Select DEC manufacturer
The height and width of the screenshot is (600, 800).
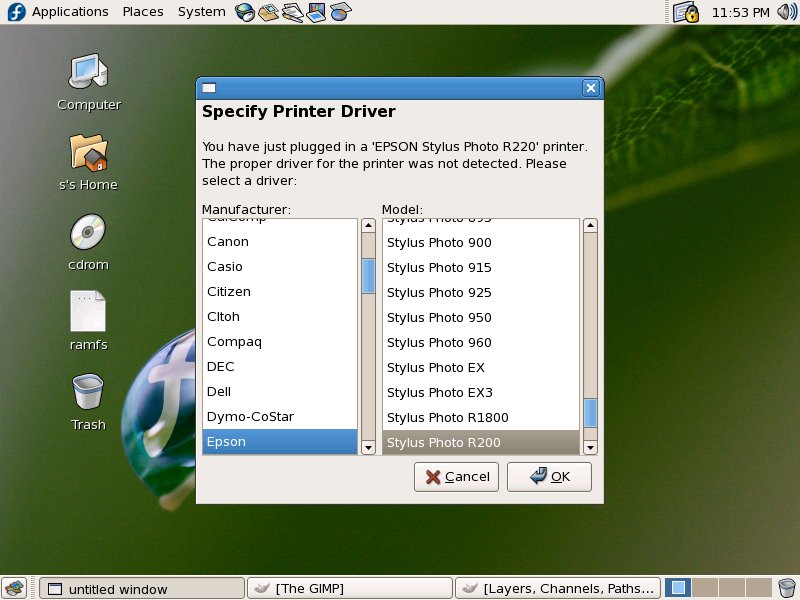(280, 367)
